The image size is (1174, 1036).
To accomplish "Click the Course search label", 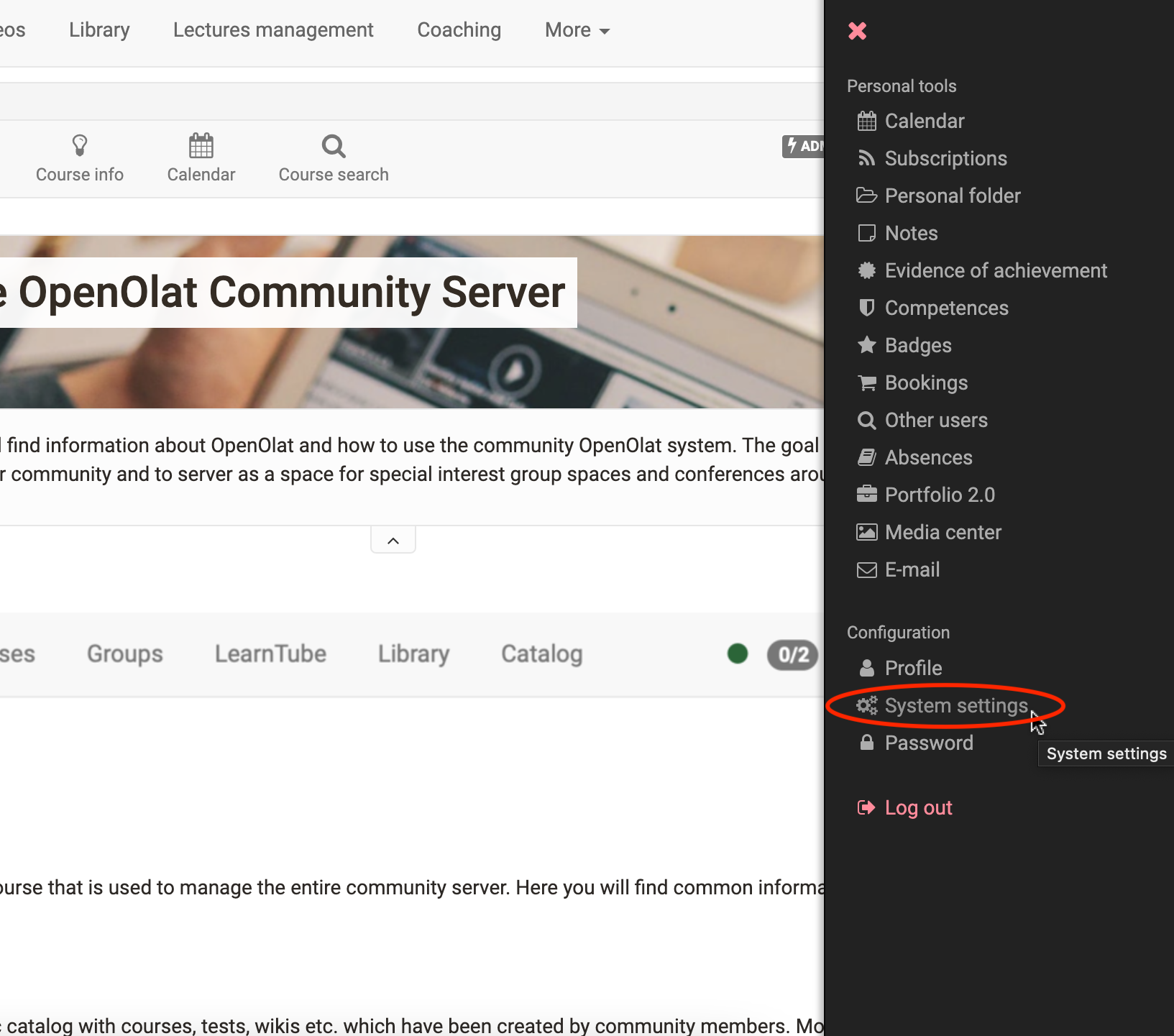I will 334,175.
